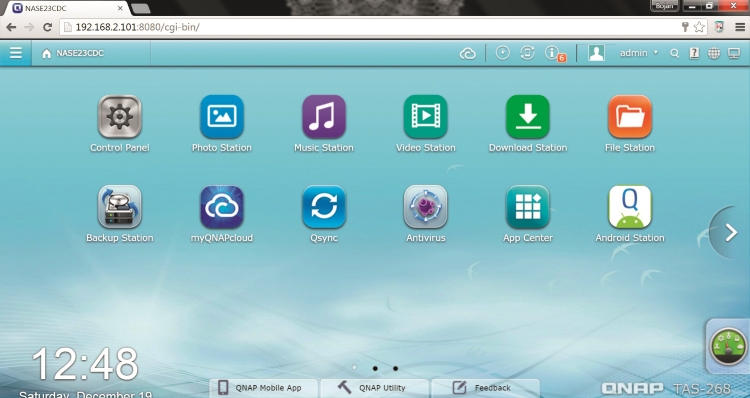Reload the browser page
The image size is (750, 398).
(47, 27)
